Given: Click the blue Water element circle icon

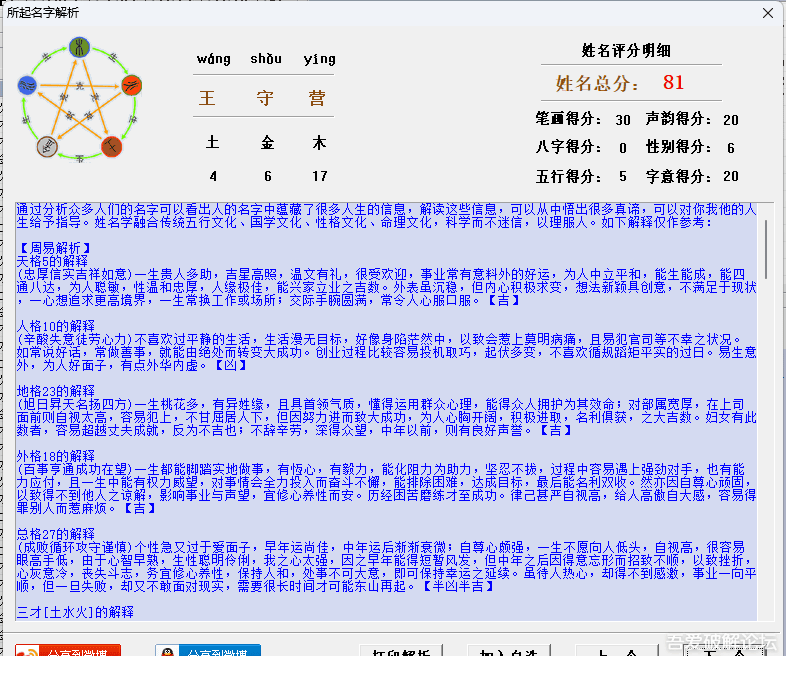Looking at the screenshot, I should (27, 85).
